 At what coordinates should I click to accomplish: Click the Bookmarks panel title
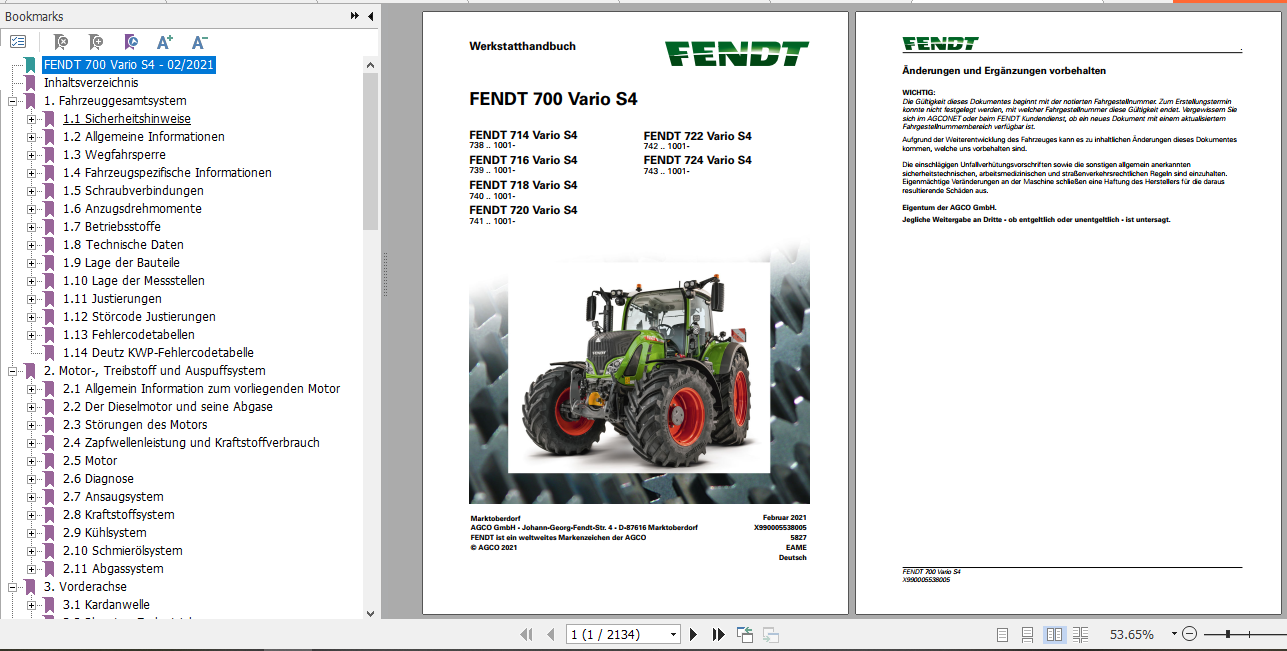coord(34,16)
